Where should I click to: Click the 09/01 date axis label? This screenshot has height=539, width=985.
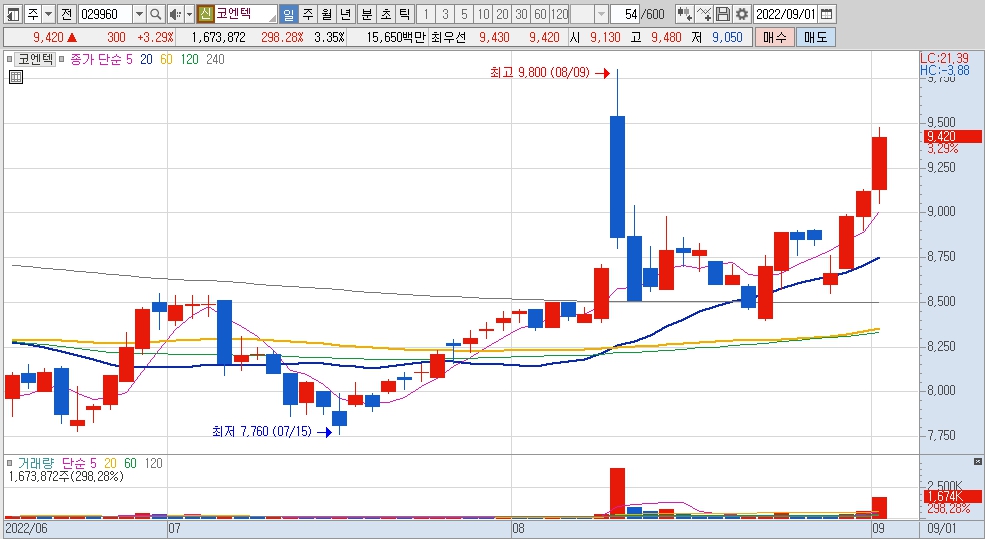click(x=941, y=528)
